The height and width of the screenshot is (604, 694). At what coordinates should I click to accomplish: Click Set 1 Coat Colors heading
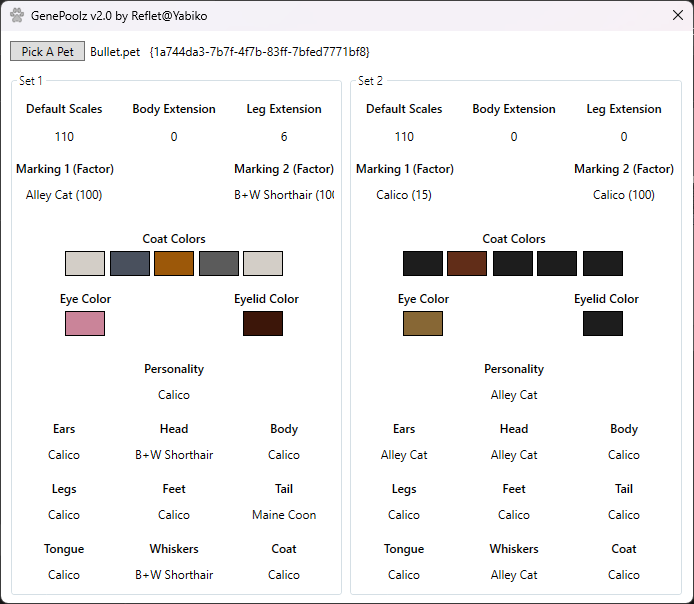click(x=174, y=239)
